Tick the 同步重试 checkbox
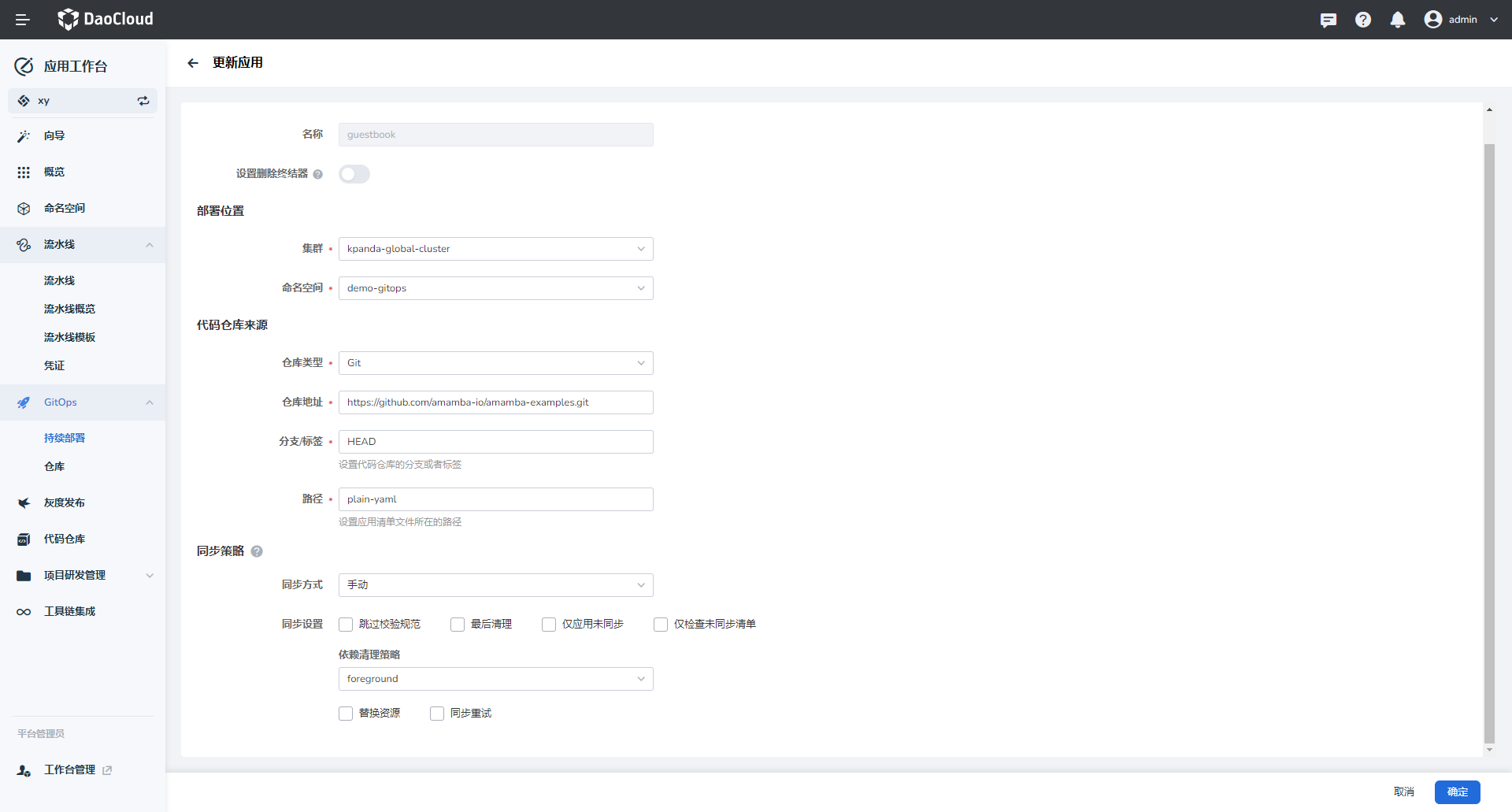 click(437, 714)
